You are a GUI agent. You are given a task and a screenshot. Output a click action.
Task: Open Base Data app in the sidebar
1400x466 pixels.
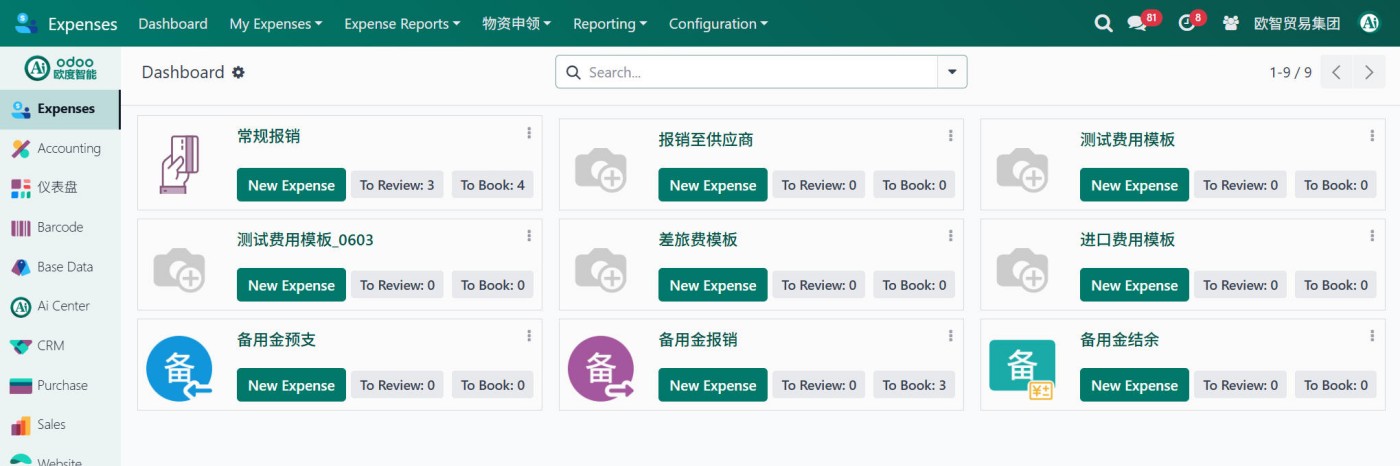coord(60,267)
